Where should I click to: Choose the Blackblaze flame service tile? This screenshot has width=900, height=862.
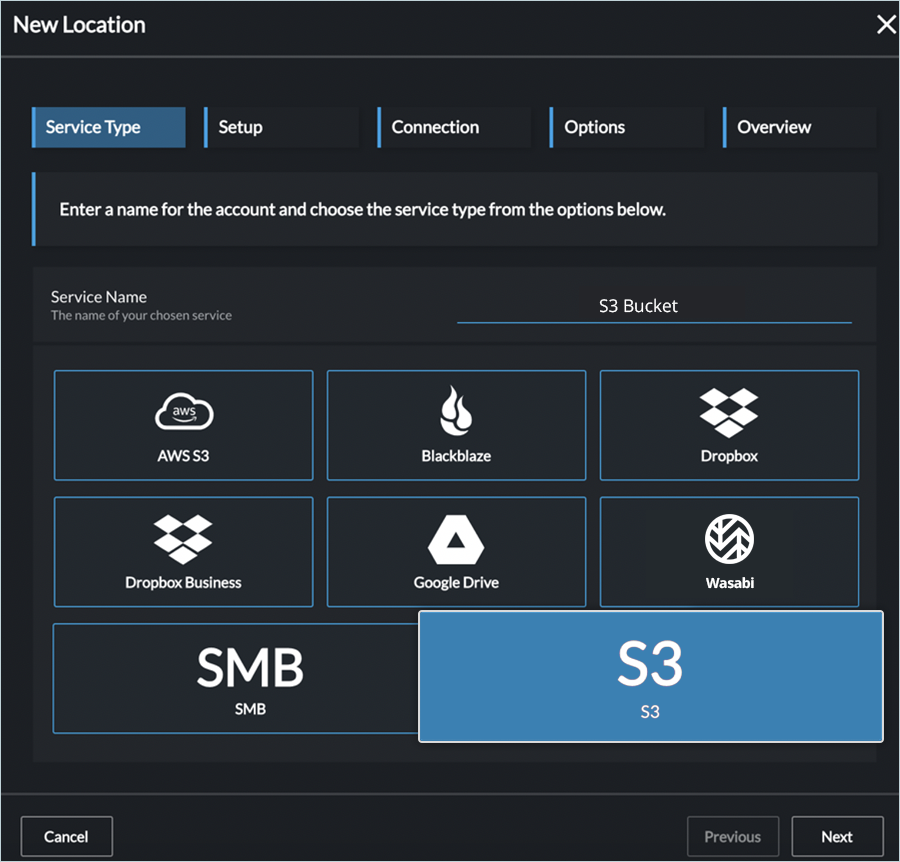coord(456,425)
